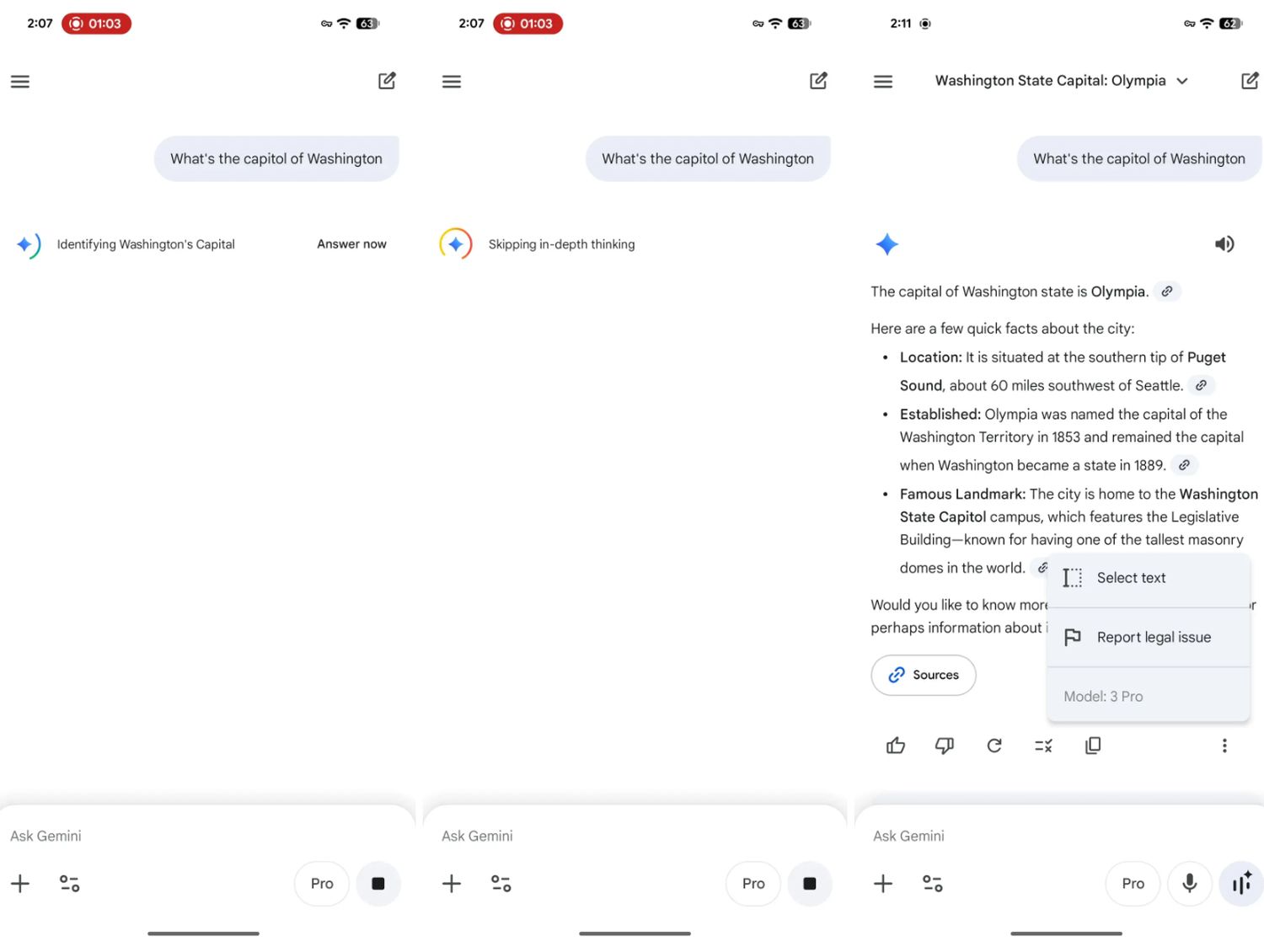Image resolution: width=1264 pixels, height=952 pixels.
Task: Tap the thumbs up icon under the response
Action: click(x=896, y=746)
